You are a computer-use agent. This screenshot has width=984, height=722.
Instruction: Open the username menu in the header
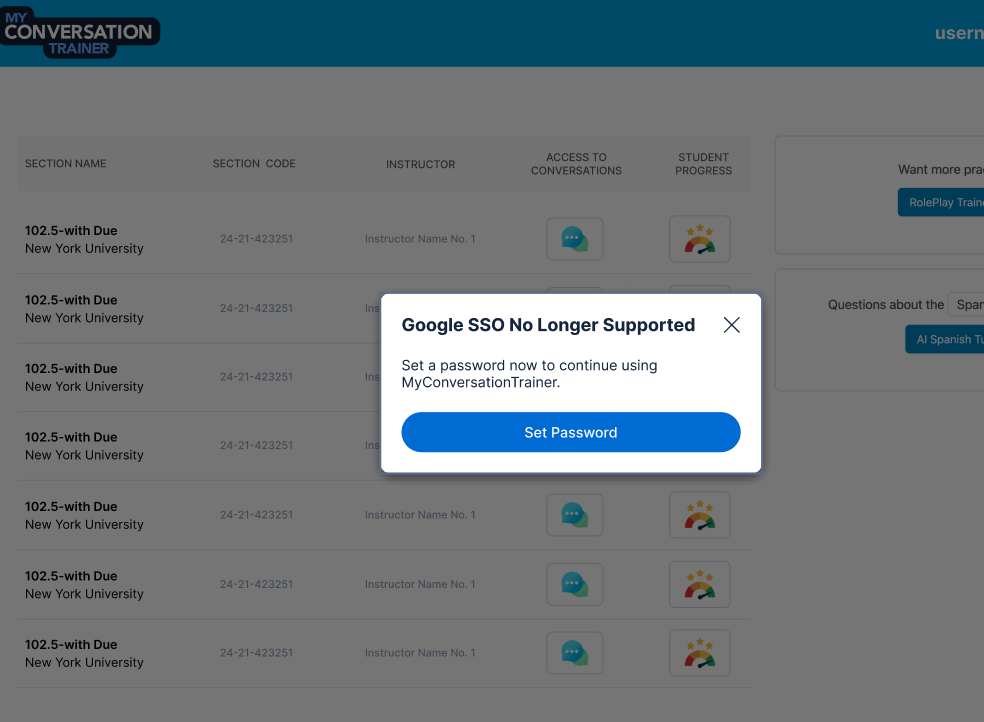click(959, 33)
